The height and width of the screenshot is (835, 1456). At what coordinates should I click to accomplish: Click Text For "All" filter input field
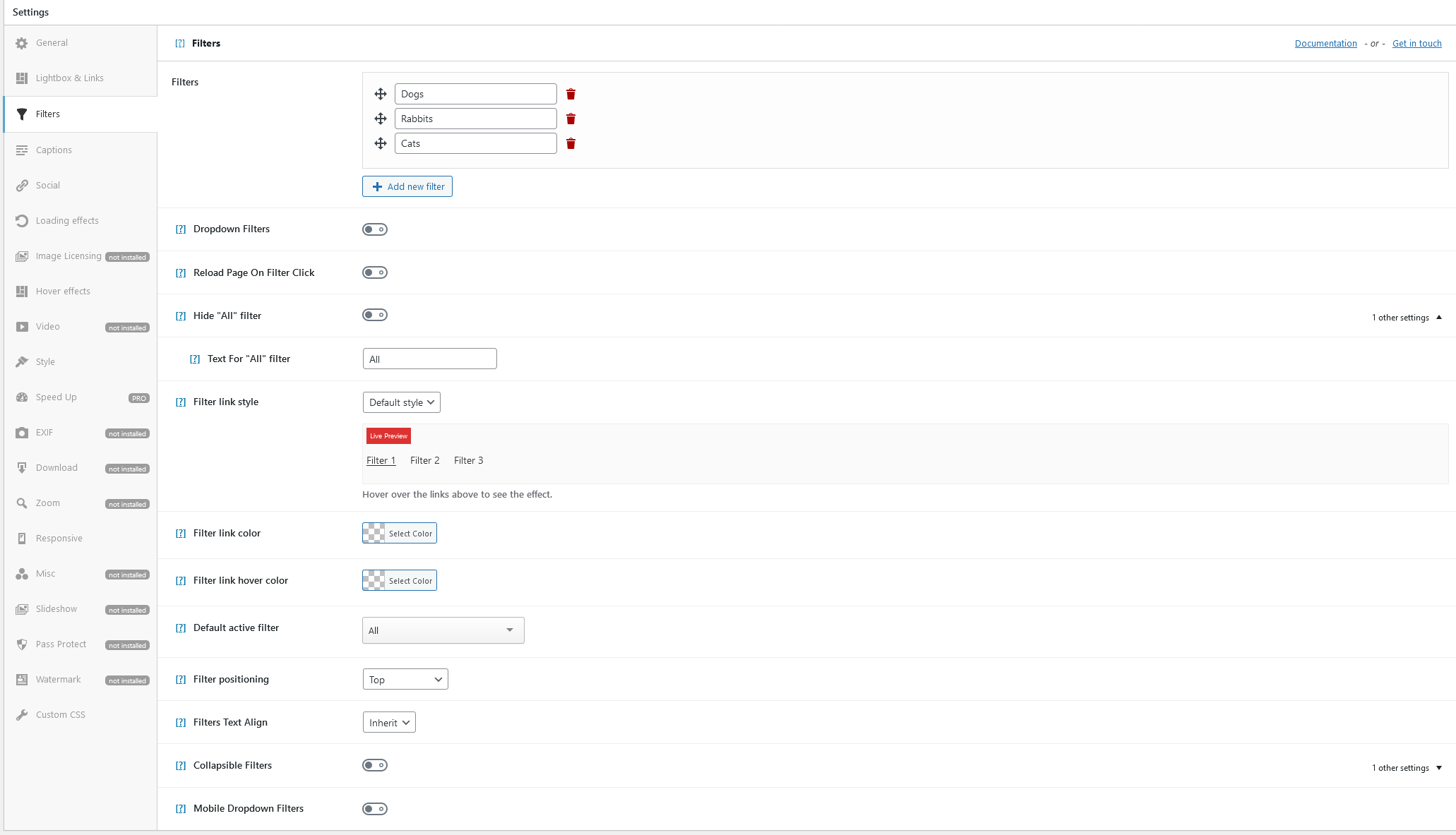[429, 359]
